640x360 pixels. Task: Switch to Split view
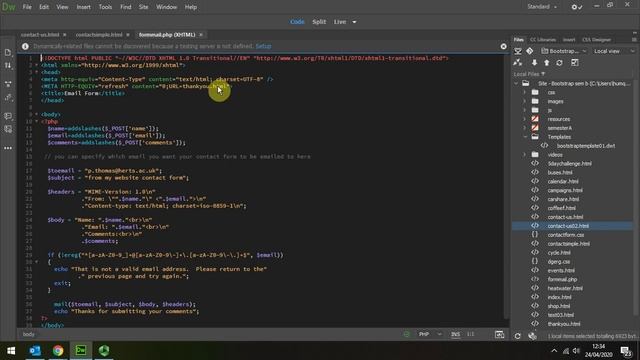click(x=319, y=22)
